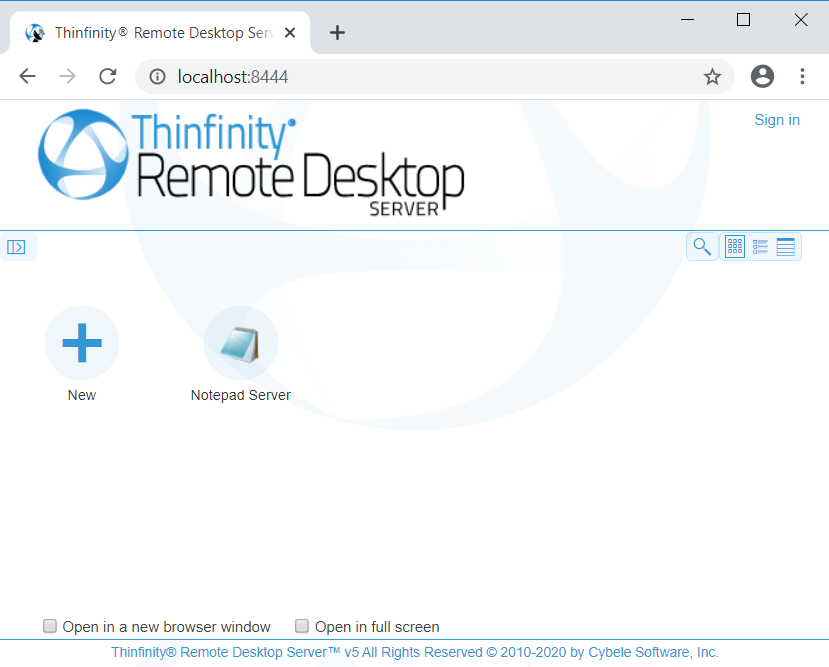Switch to compact rows view
Image resolution: width=829 pixels, height=667 pixels.
coord(786,247)
